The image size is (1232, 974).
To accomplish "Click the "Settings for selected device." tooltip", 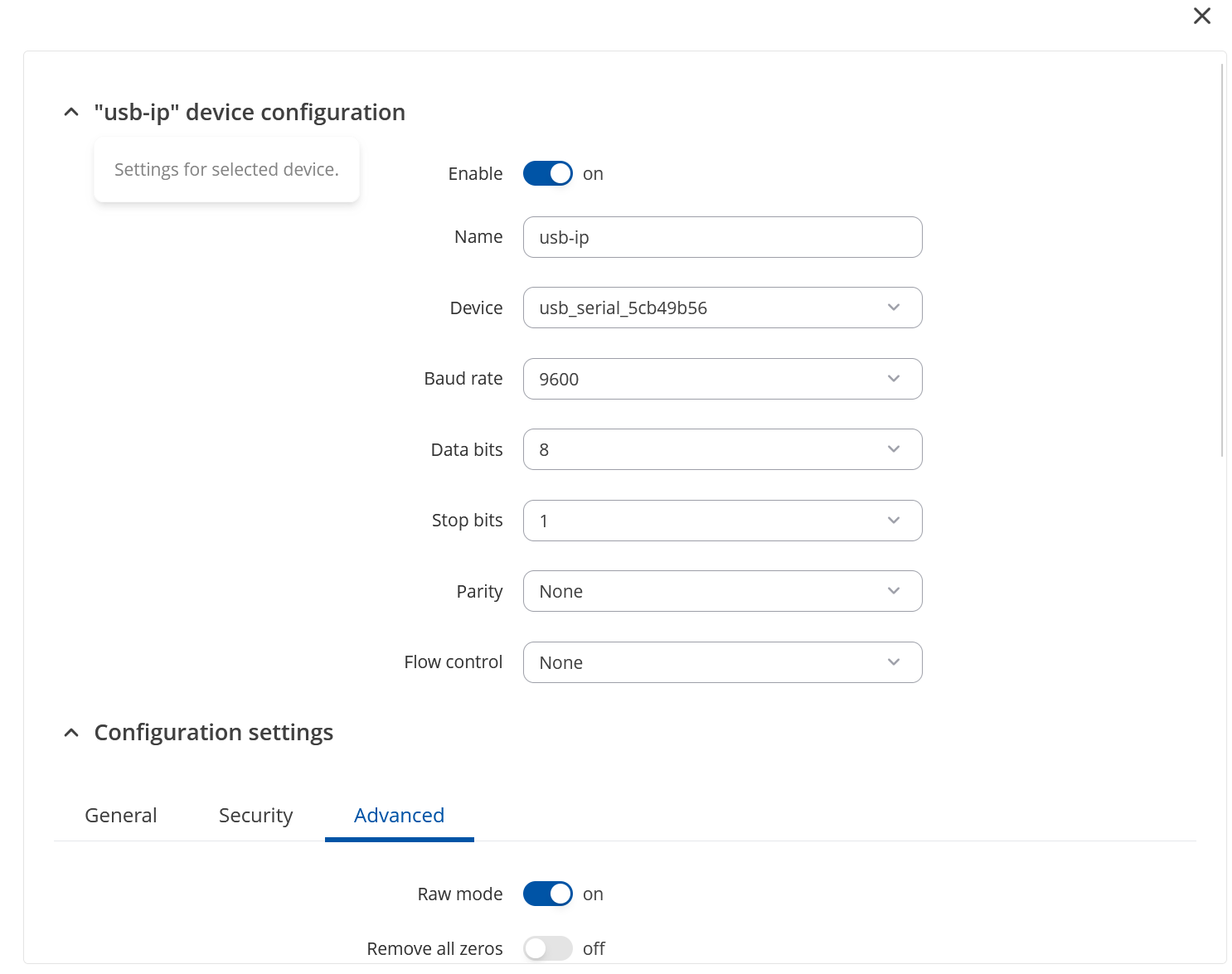I will point(226,170).
